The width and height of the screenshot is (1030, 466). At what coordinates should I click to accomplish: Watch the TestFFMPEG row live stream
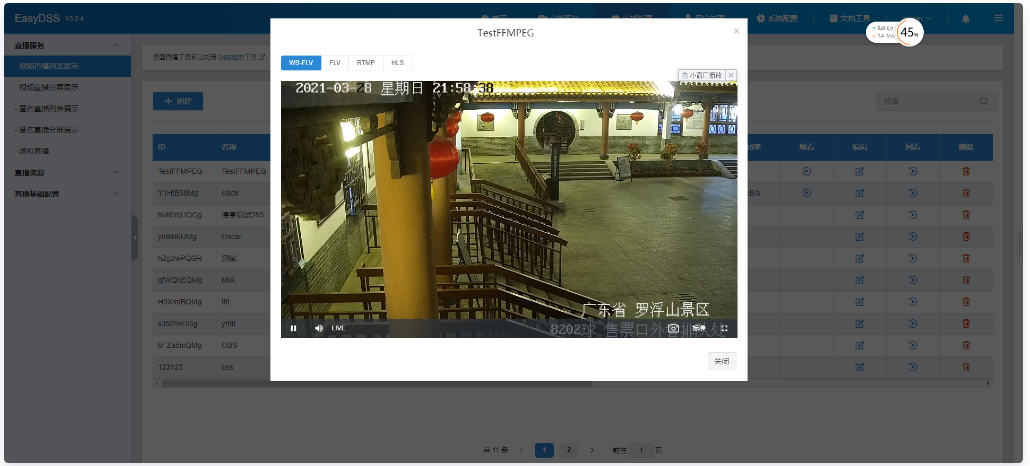[807, 172]
